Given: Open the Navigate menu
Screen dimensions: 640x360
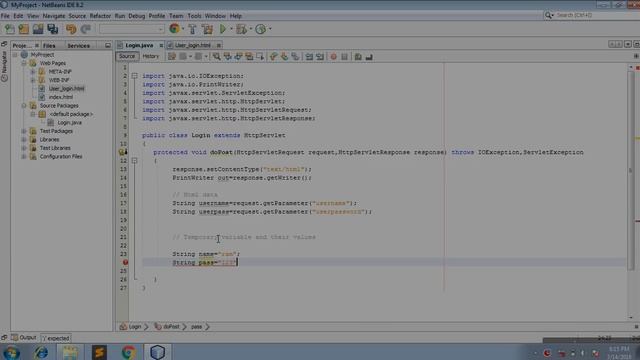Looking at the screenshot, I should (54, 16).
